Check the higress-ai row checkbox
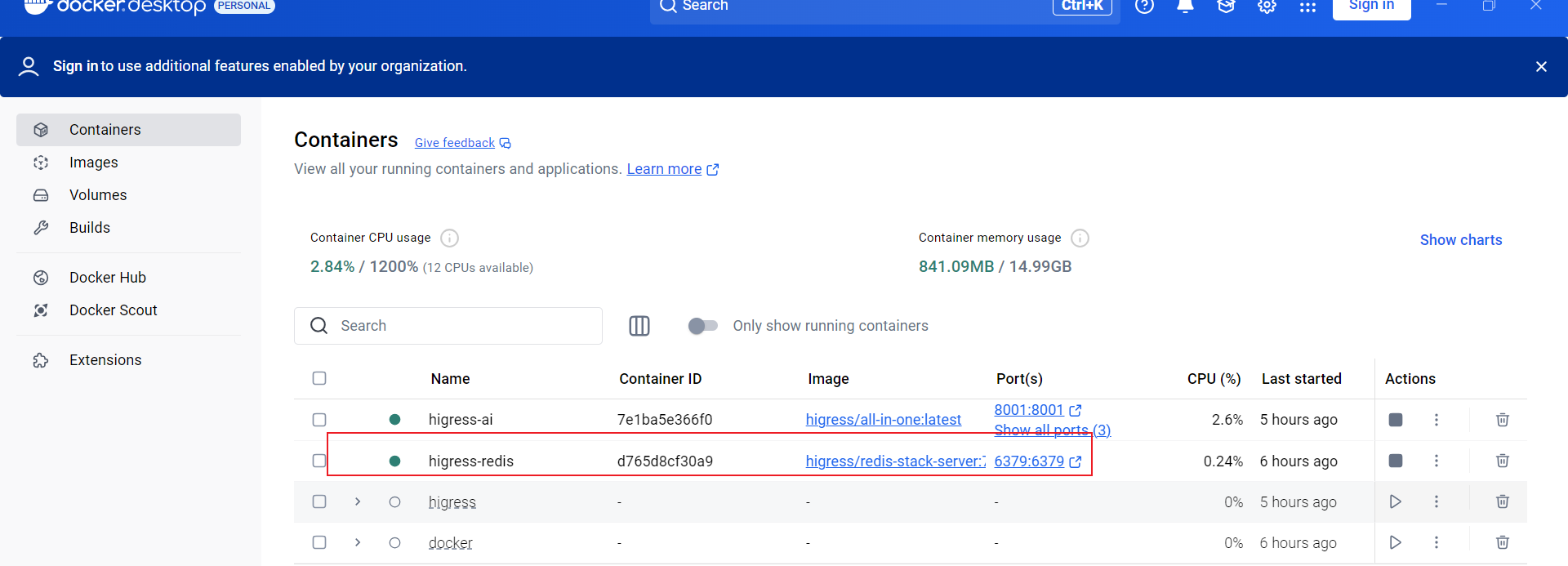 319,420
